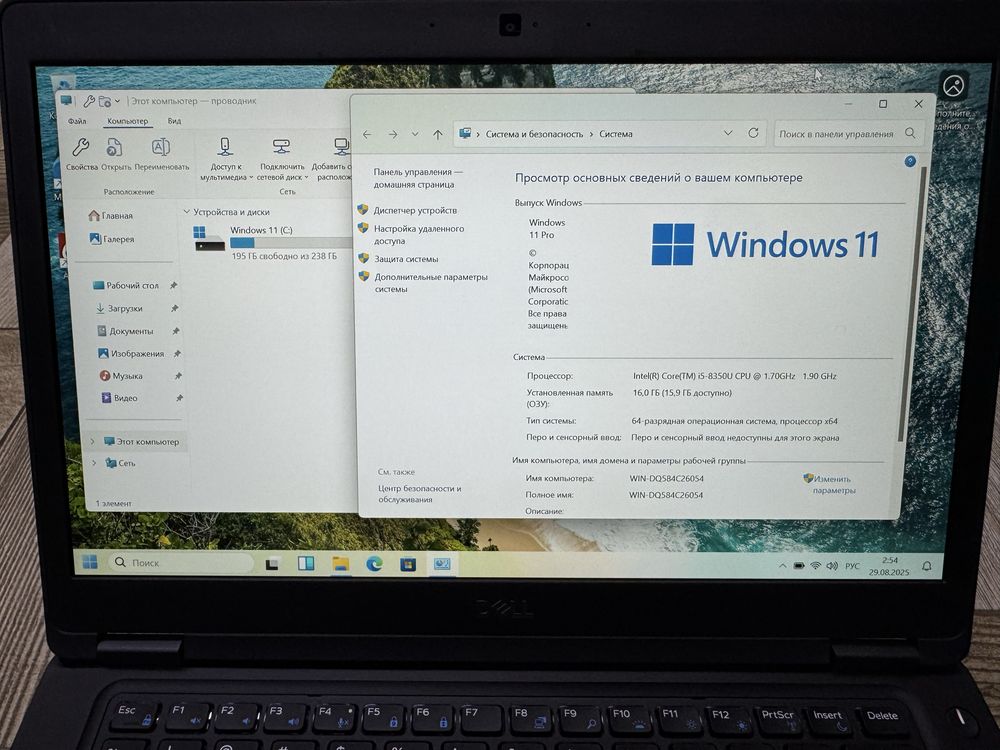Click the properties icon in the Explorer title bar

pyautogui.click(x=89, y=101)
